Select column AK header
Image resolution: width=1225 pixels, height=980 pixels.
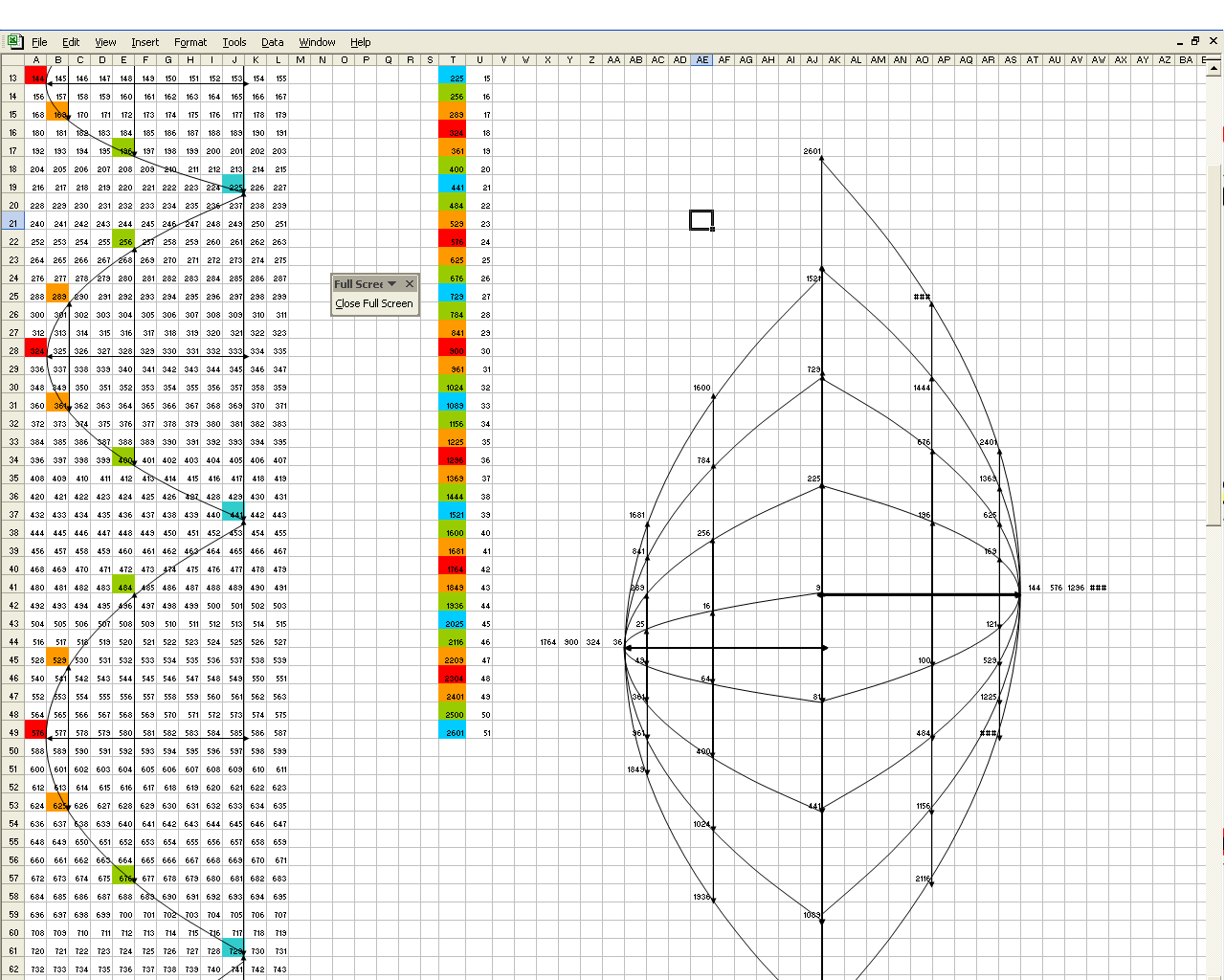tap(834, 59)
